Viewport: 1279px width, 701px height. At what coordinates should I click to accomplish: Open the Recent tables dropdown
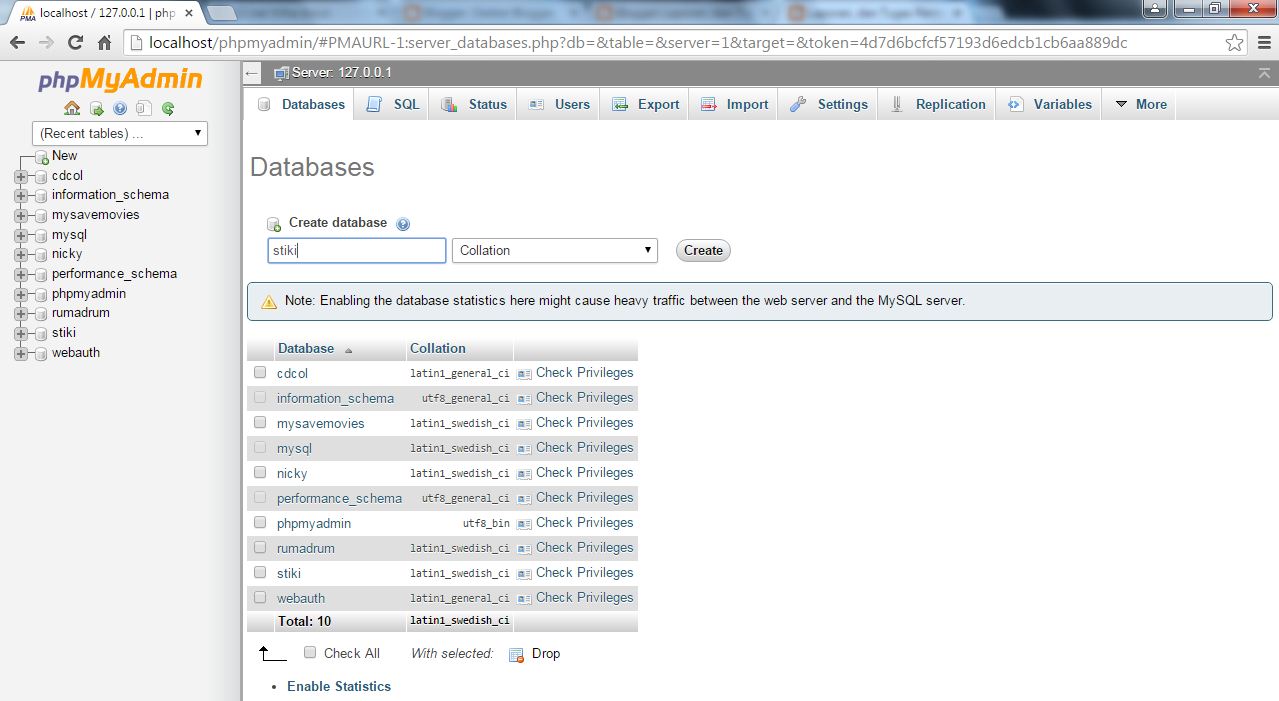click(x=120, y=133)
